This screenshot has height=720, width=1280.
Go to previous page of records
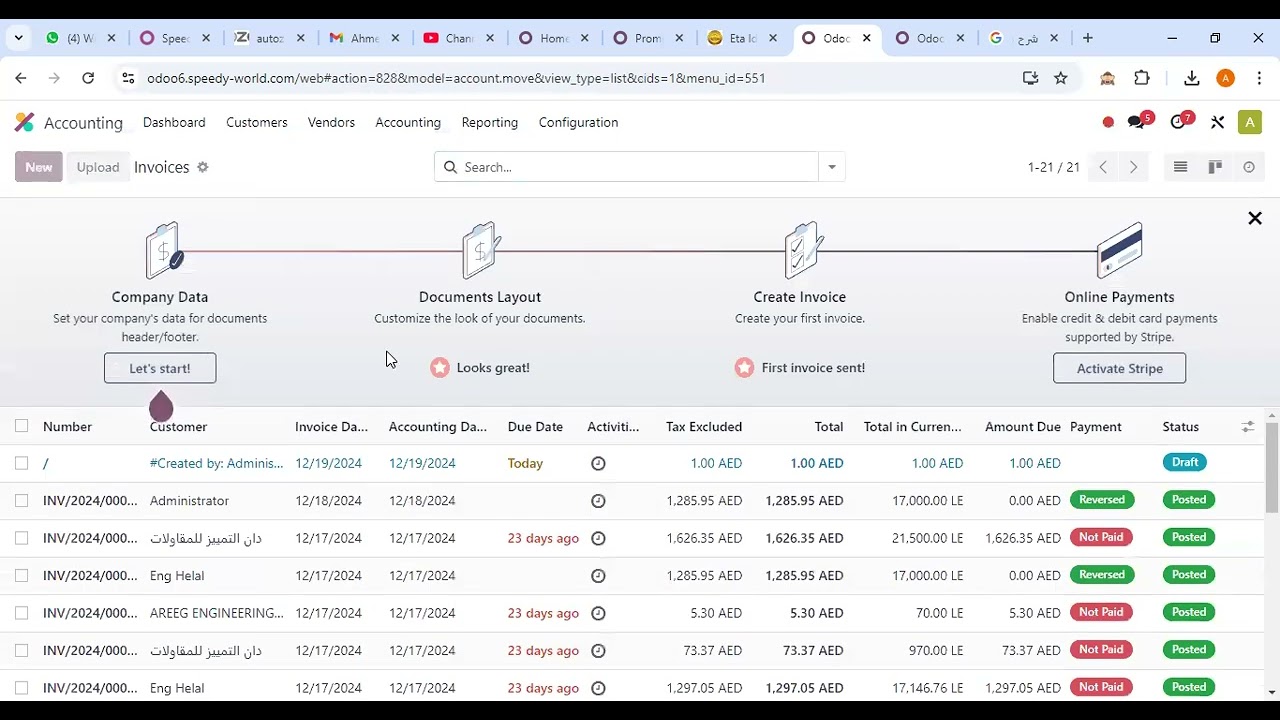pos(1103,167)
